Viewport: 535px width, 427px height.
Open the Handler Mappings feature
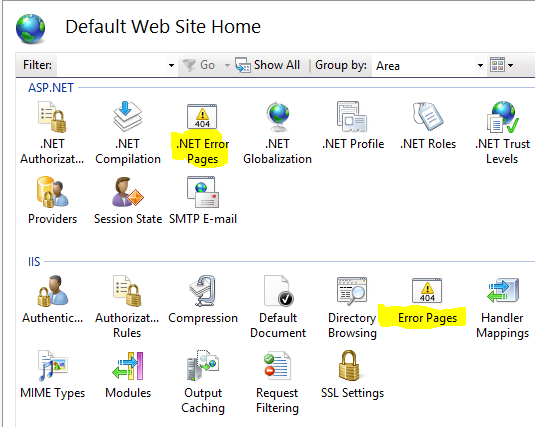point(502,308)
